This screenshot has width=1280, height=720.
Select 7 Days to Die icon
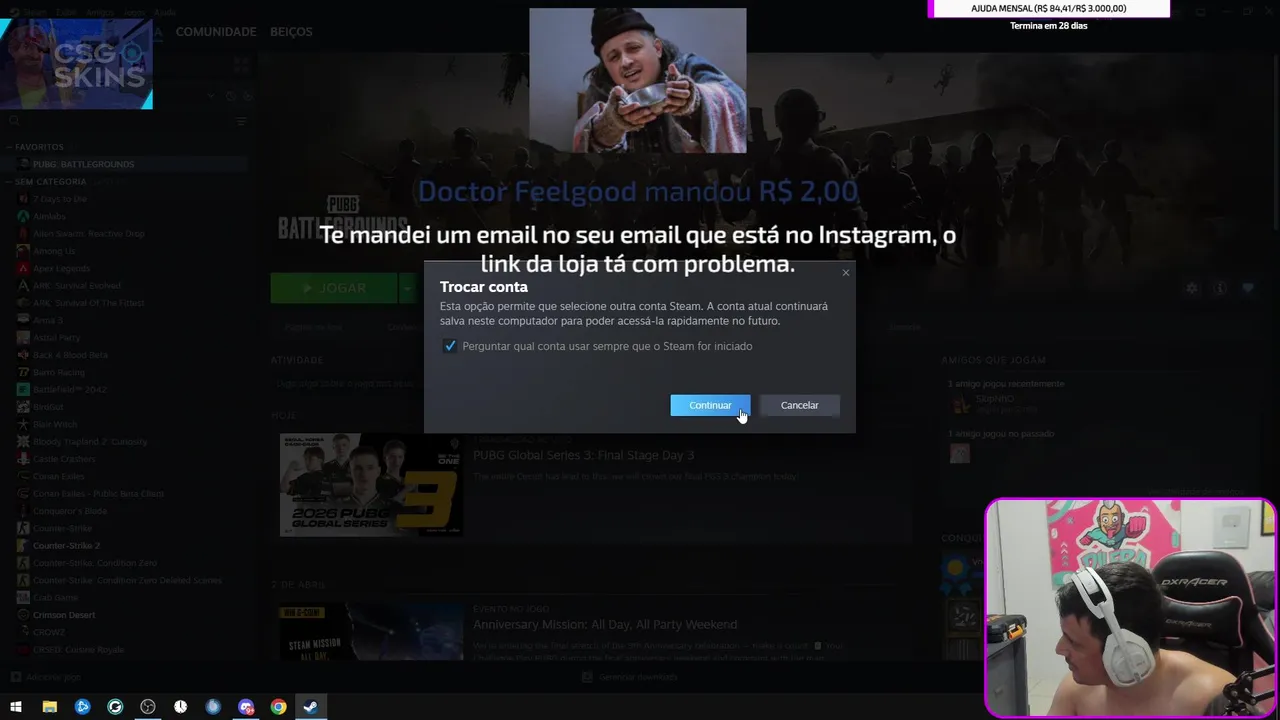(23, 199)
